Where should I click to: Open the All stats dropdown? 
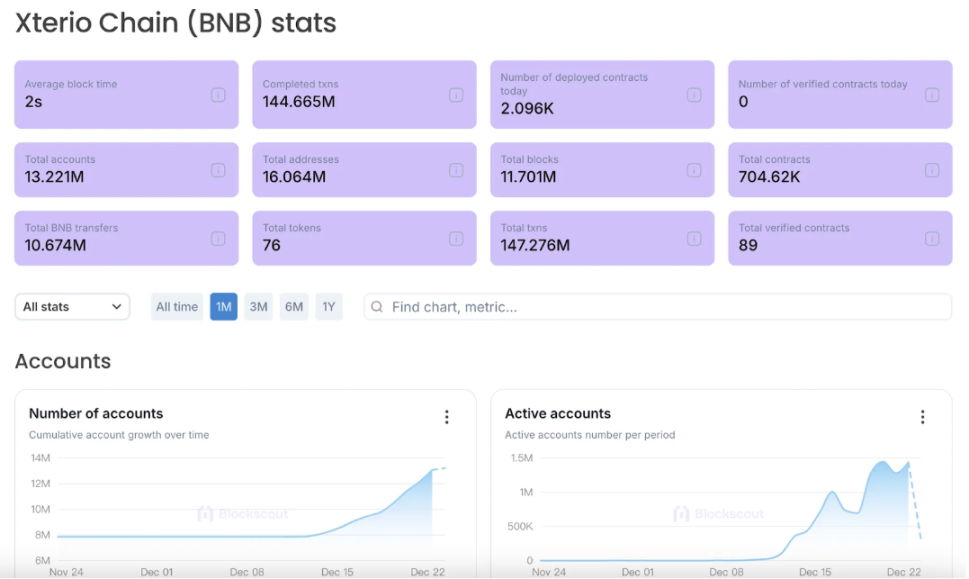pyautogui.click(x=72, y=307)
